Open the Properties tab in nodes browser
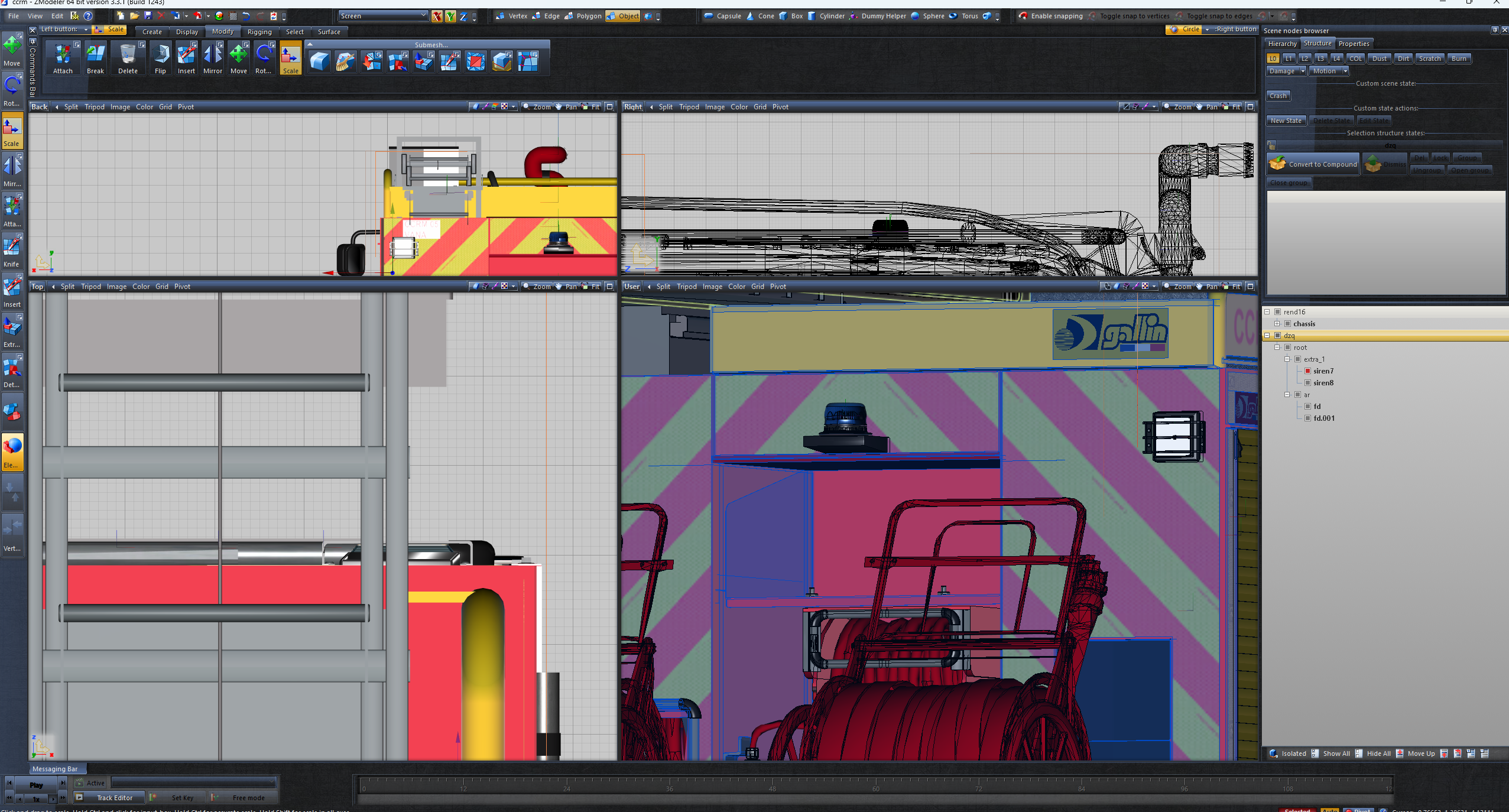The image size is (1509, 812). pyautogui.click(x=1353, y=44)
